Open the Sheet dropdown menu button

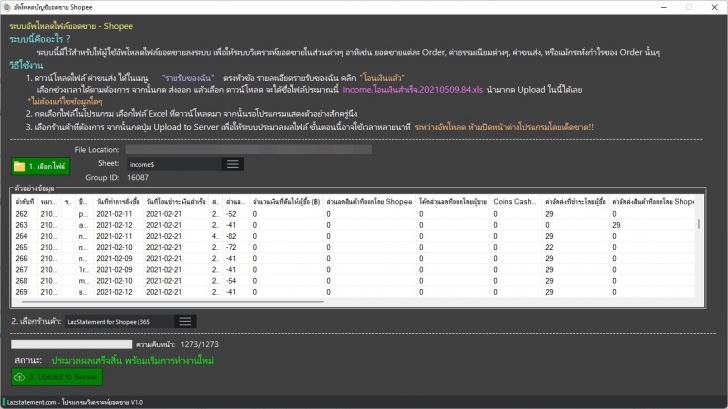[x=233, y=164]
